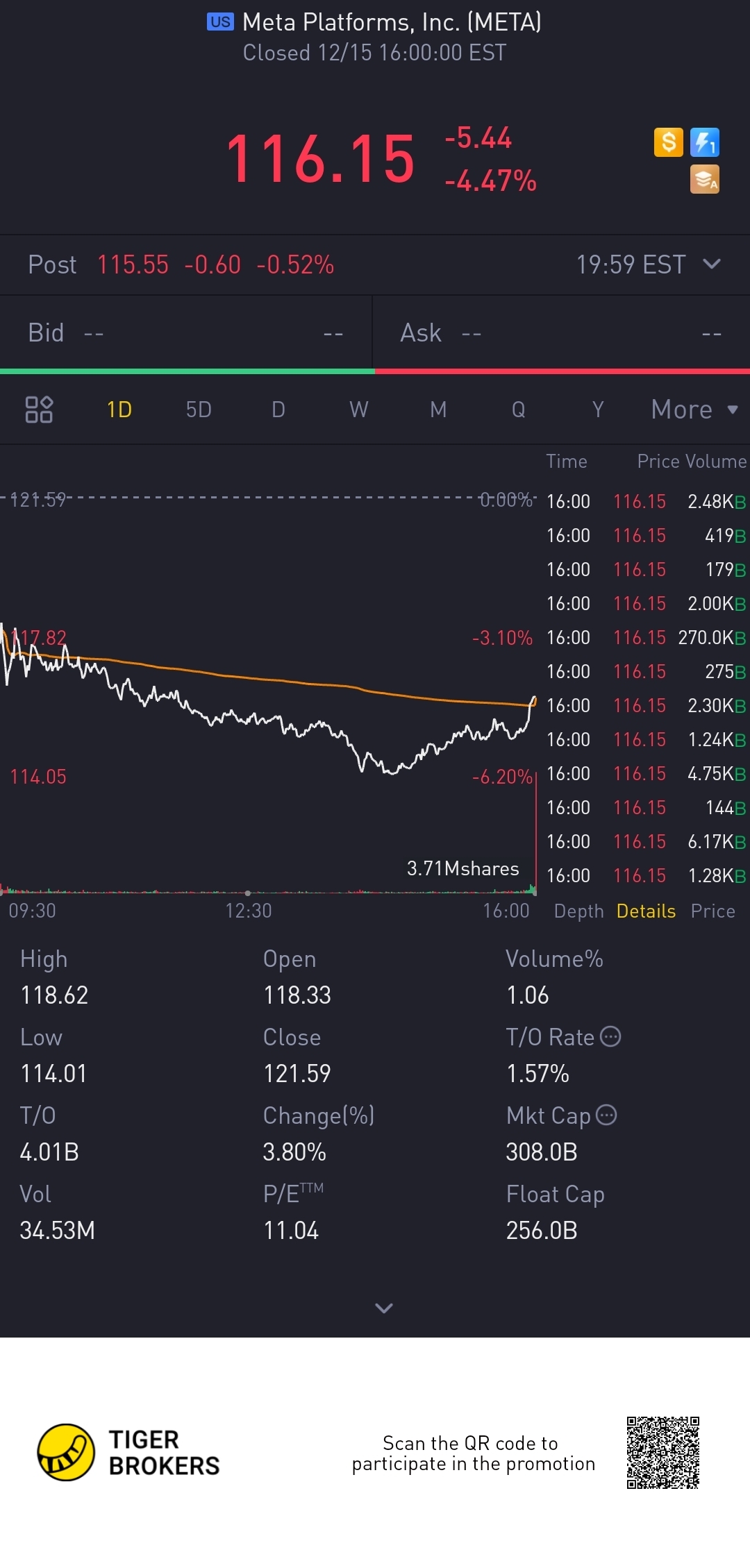The height and width of the screenshot is (1568, 750).
Task: Open T/O Rate info icon
Action: pyautogui.click(x=610, y=1036)
